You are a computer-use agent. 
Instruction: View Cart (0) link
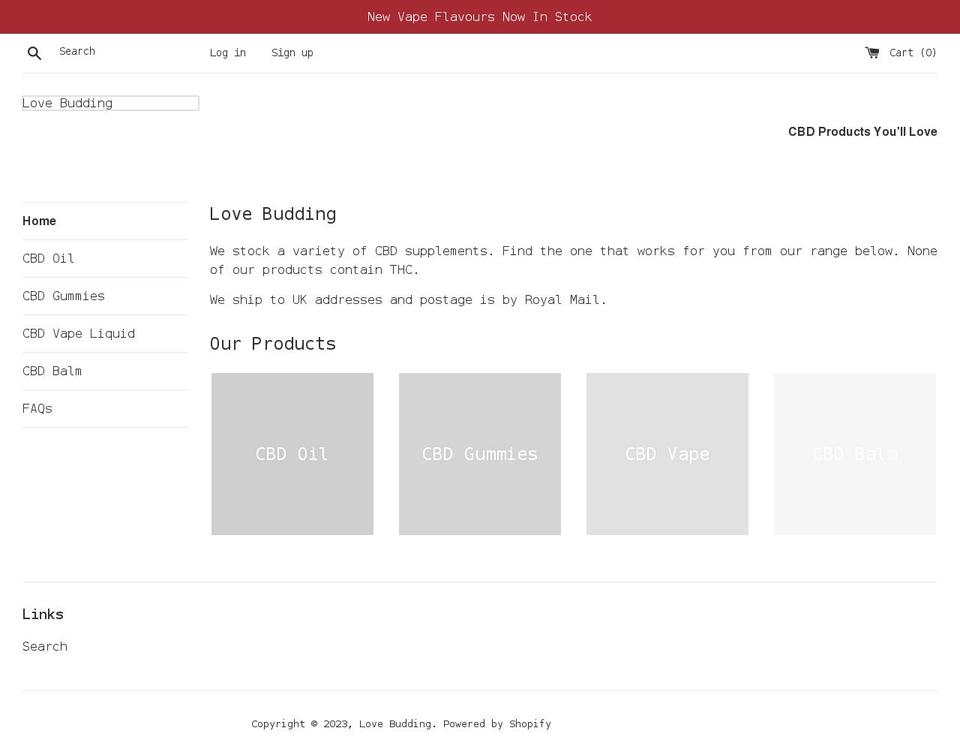[x=912, y=53]
